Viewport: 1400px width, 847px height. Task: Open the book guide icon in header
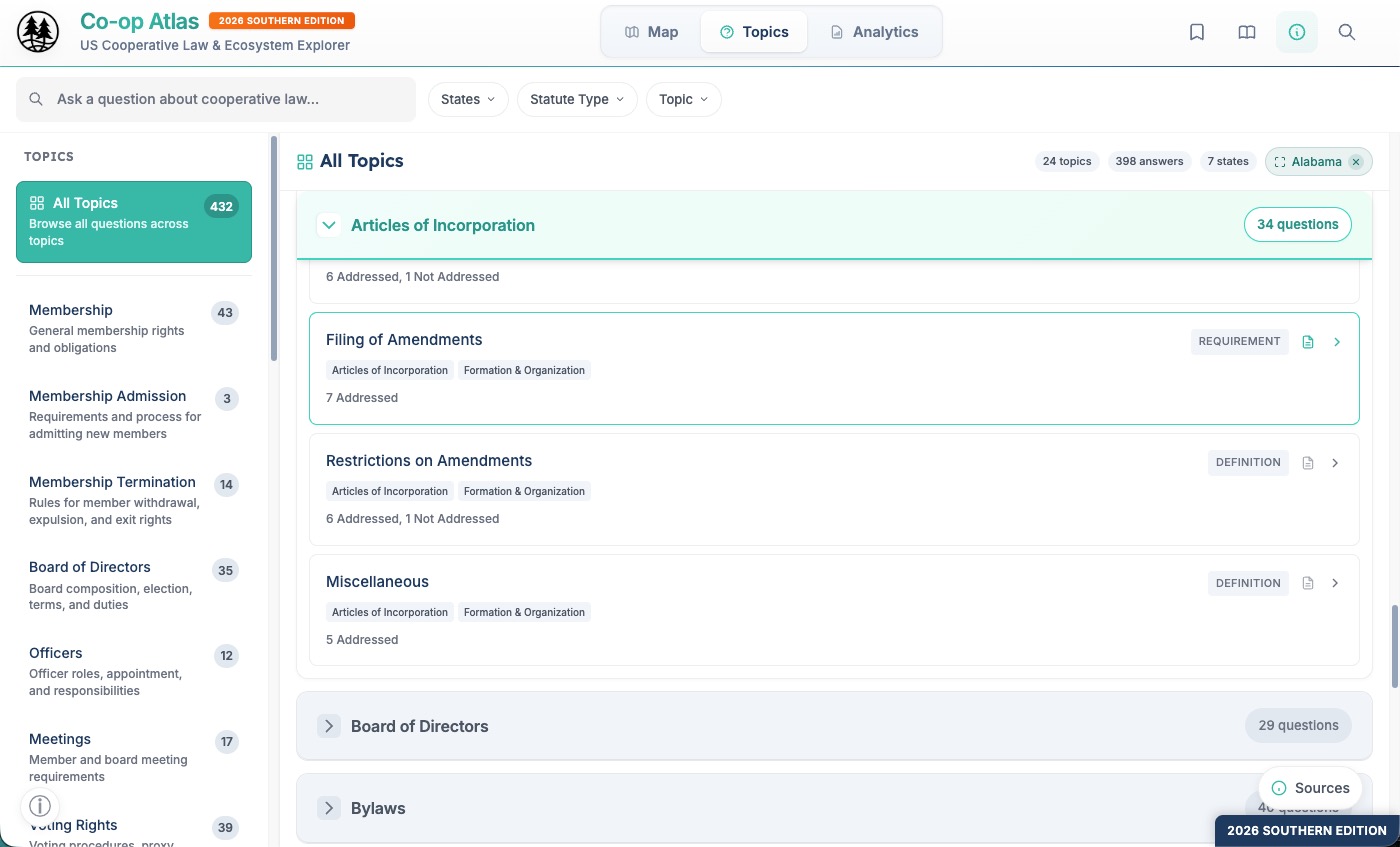coord(1247,32)
